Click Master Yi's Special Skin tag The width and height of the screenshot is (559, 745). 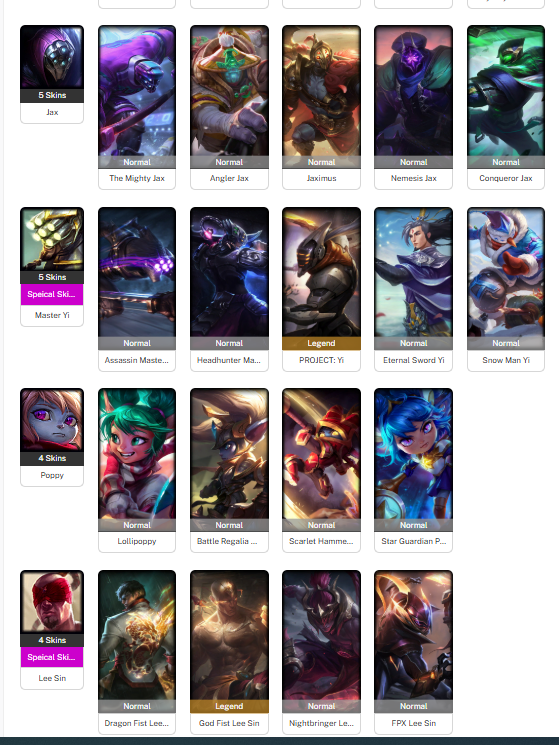point(52,294)
